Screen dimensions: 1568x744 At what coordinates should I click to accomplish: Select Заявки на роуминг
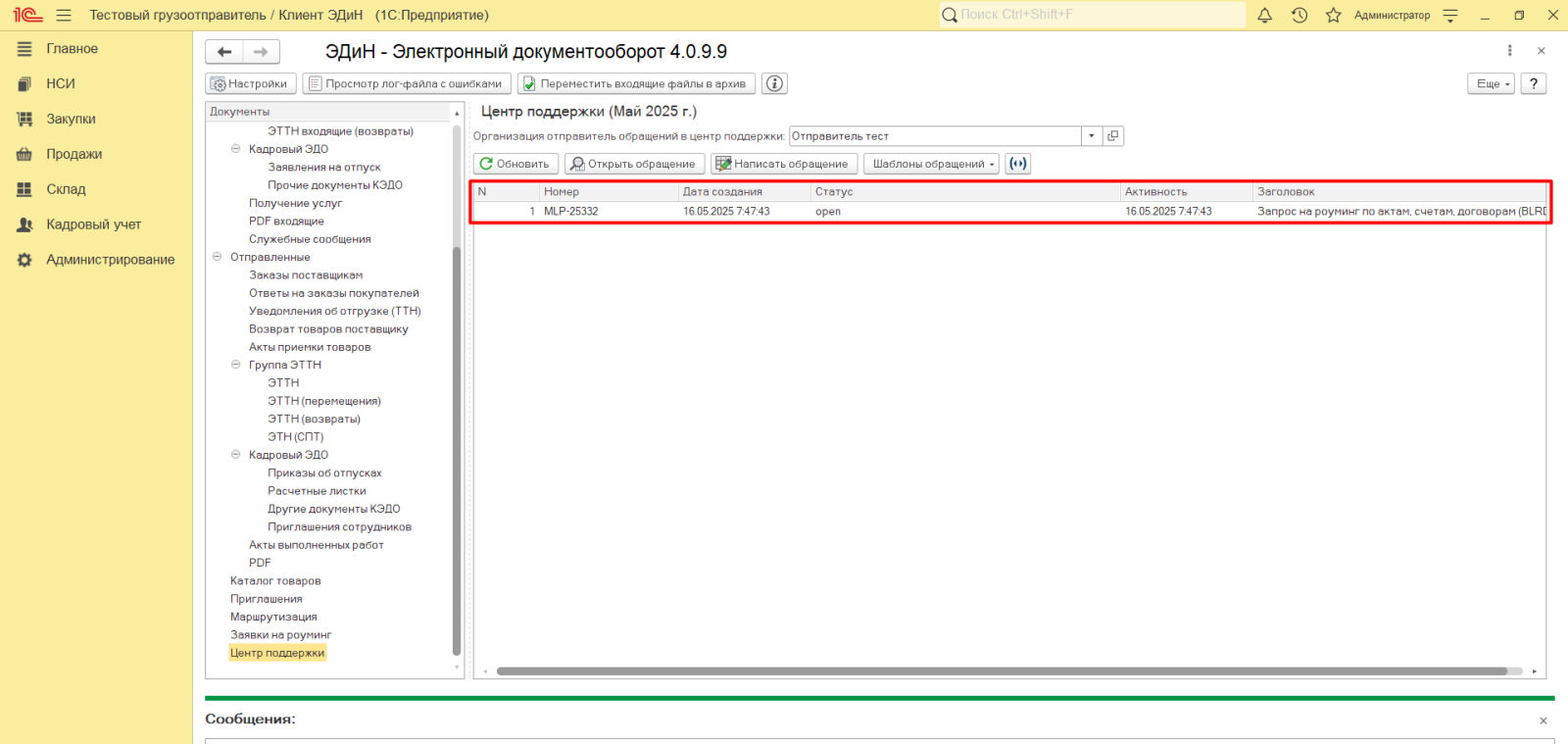pos(280,635)
